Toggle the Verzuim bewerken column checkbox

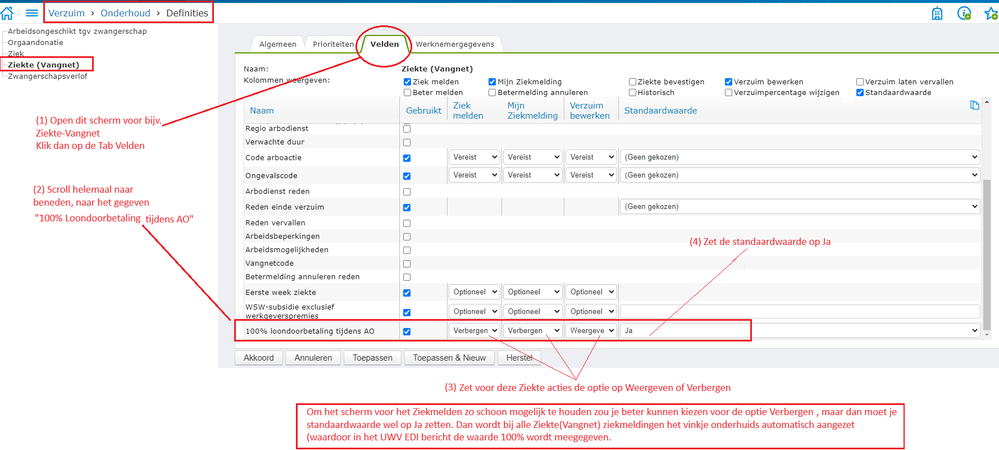(x=729, y=82)
